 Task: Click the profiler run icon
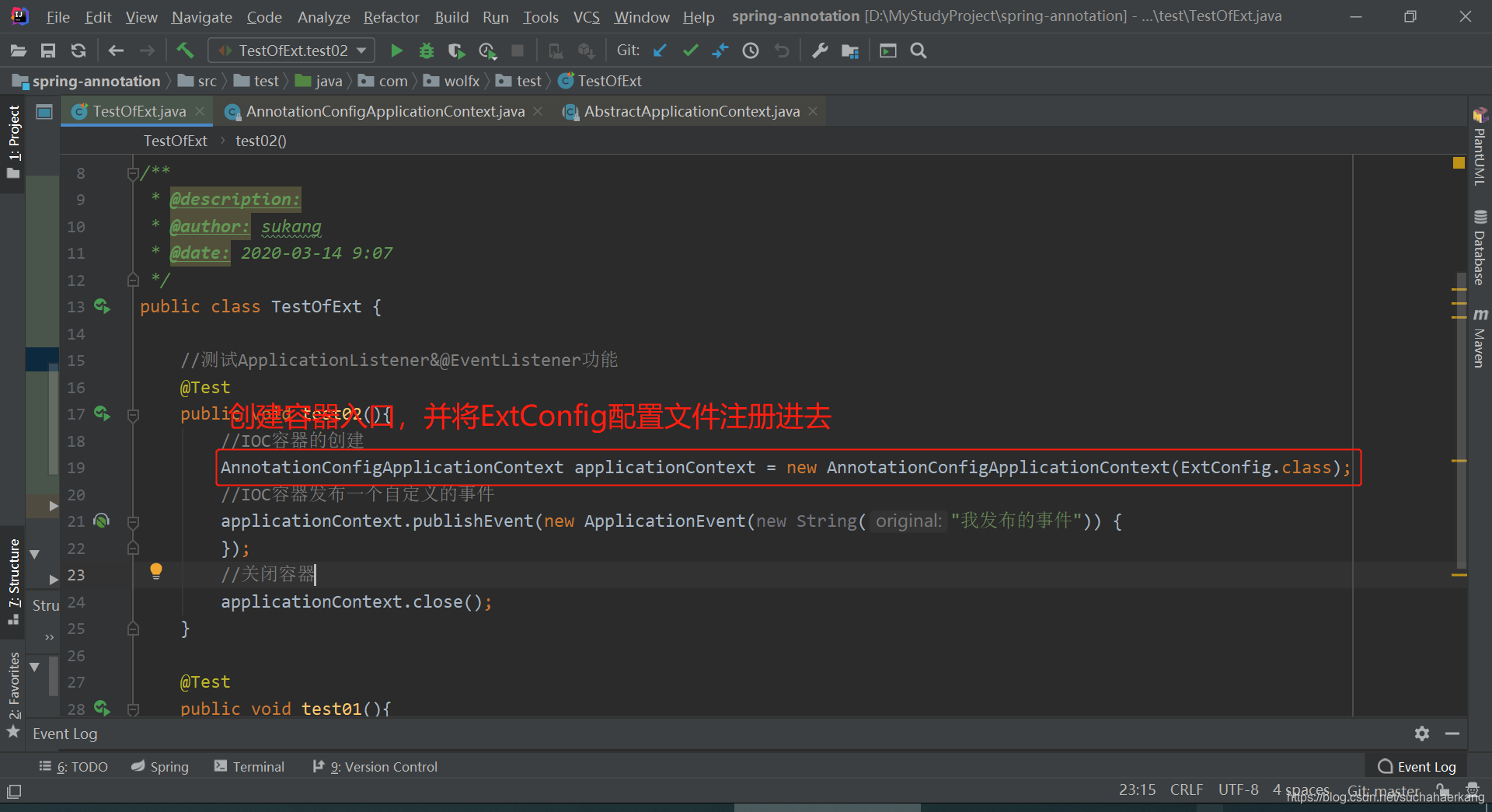(x=487, y=51)
